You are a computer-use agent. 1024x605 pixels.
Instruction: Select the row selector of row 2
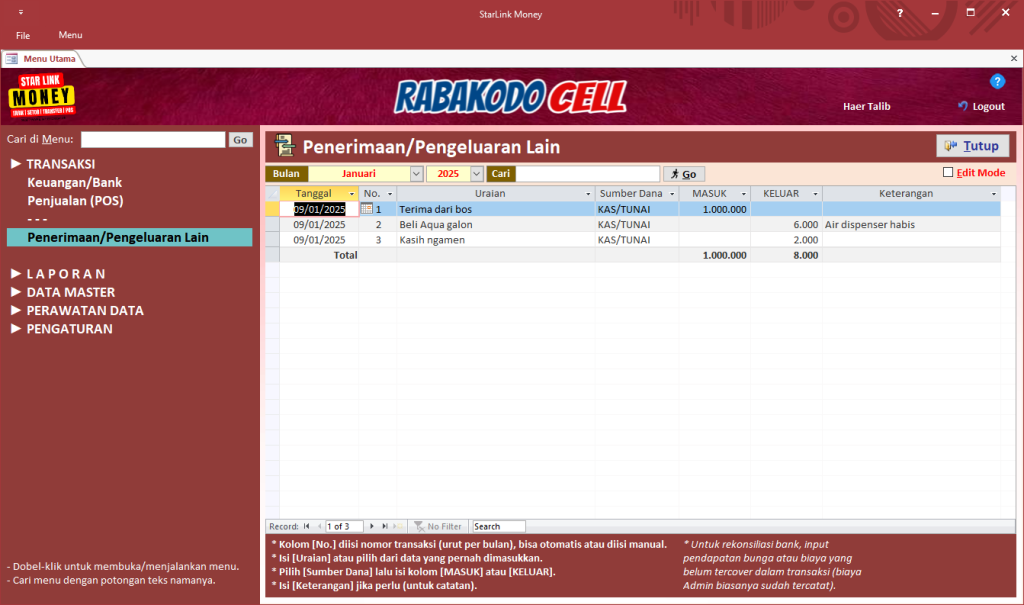(x=272, y=224)
